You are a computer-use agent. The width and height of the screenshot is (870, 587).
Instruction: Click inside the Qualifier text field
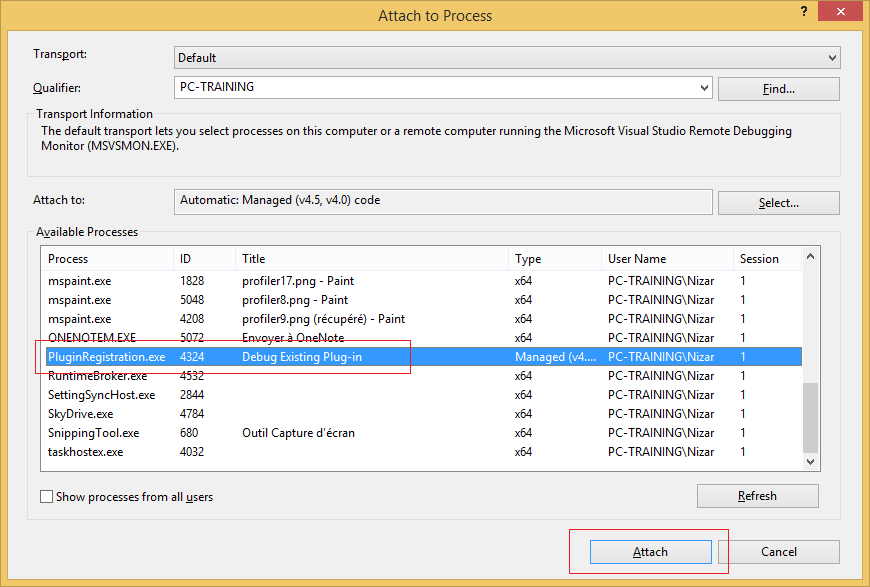click(400, 88)
